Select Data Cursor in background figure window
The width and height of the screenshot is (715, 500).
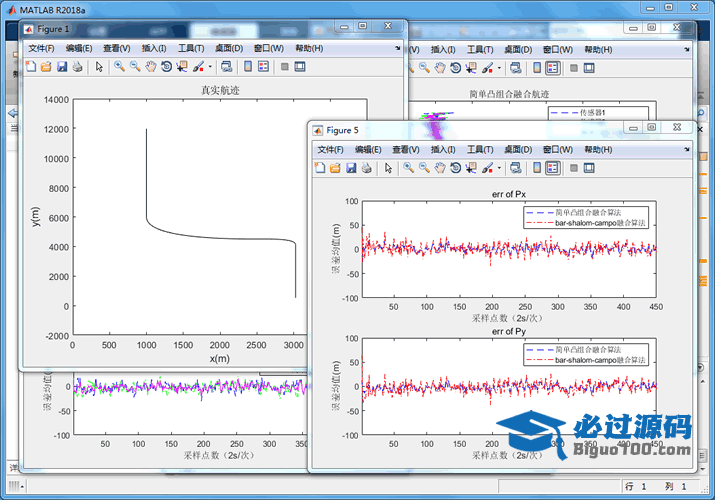[471, 68]
